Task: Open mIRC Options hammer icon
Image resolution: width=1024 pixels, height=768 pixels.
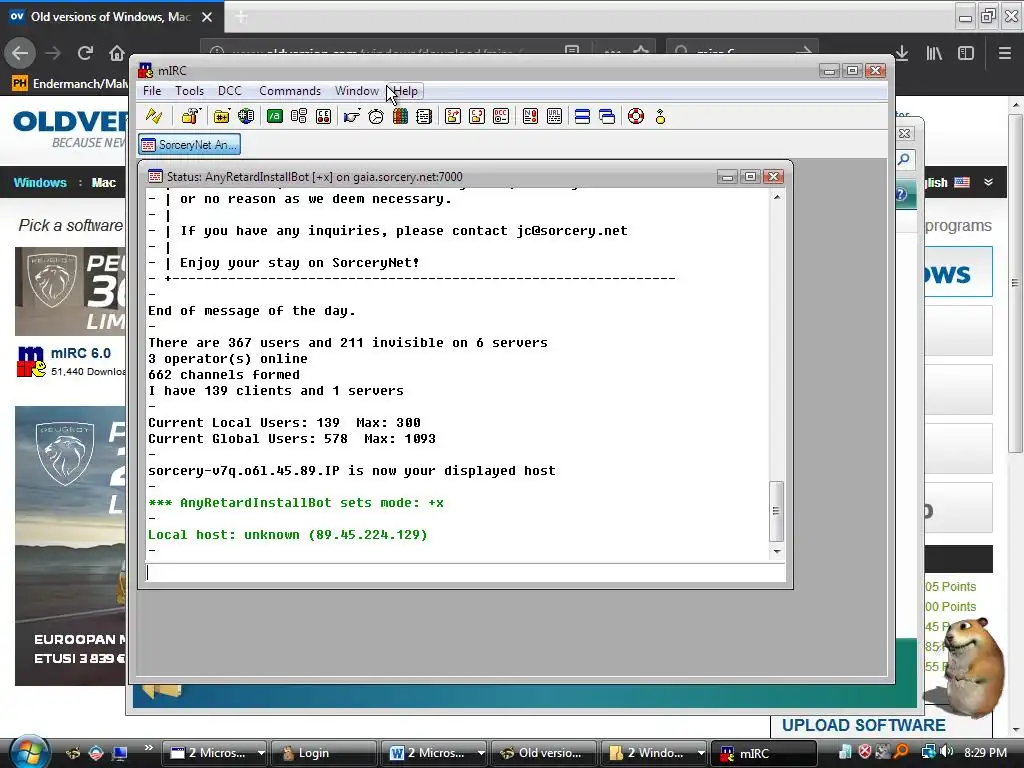Action: click(191, 116)
